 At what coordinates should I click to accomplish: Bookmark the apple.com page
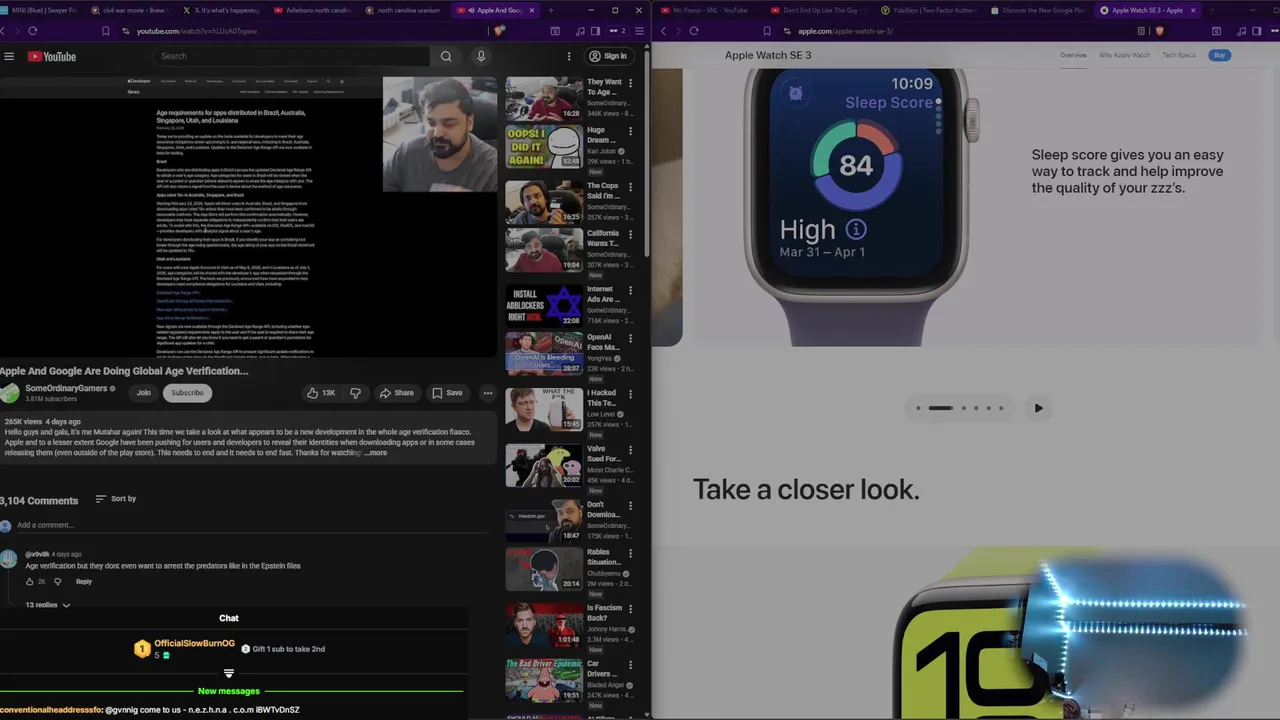pos(767,31)
